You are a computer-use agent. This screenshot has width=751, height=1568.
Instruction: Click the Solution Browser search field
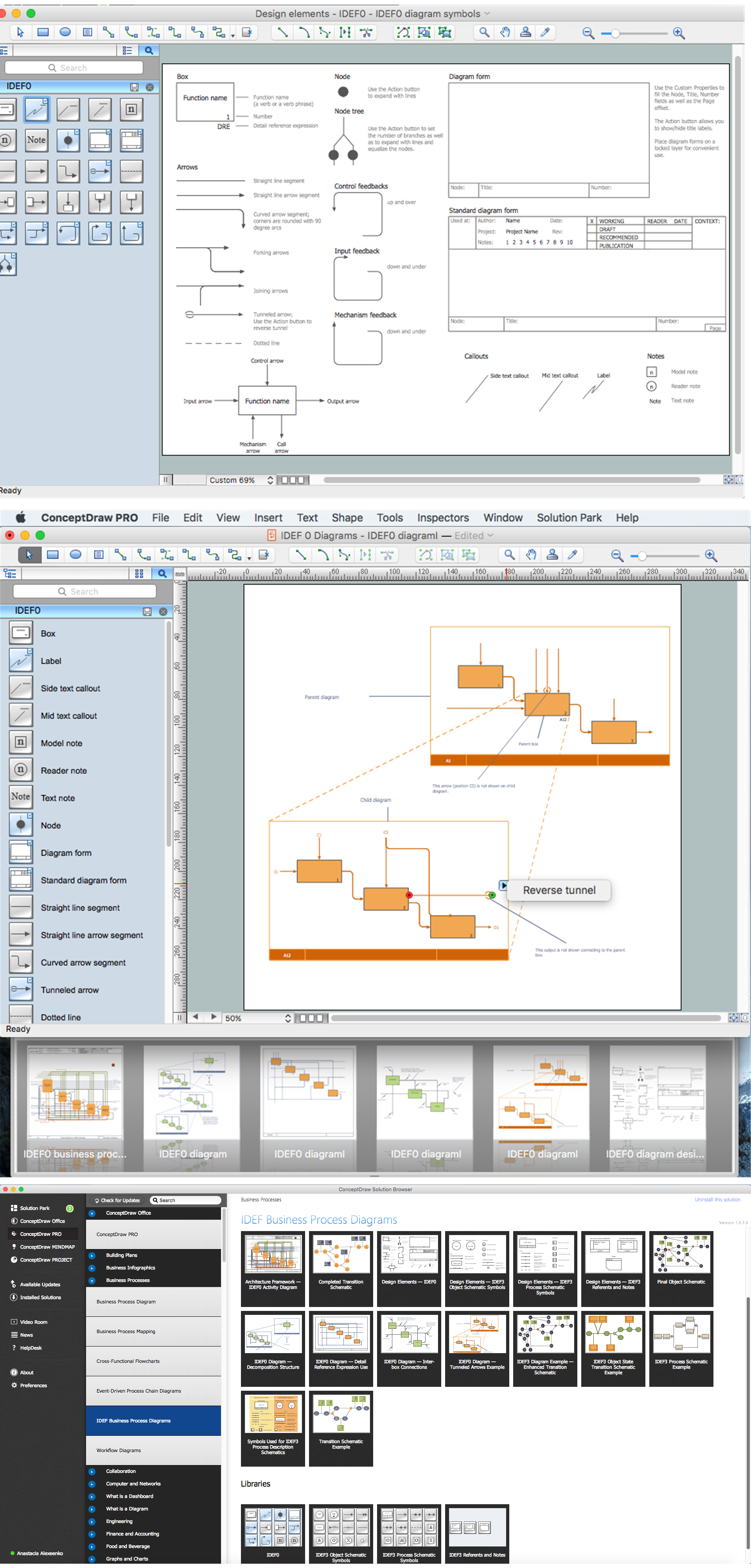(186, 1200)
